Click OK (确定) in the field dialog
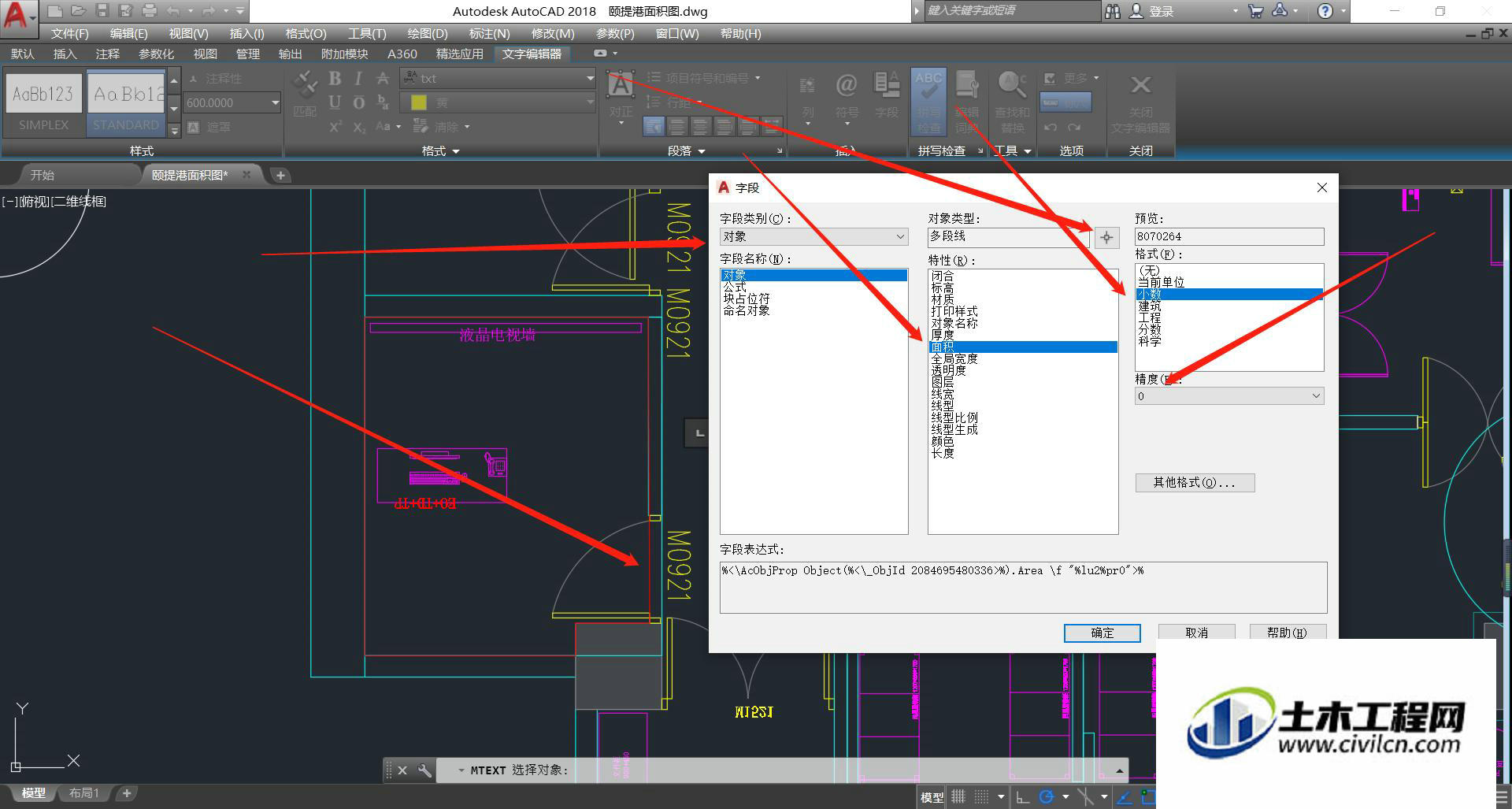The width and height of the screenshot is (1512, 809). 1102,633
